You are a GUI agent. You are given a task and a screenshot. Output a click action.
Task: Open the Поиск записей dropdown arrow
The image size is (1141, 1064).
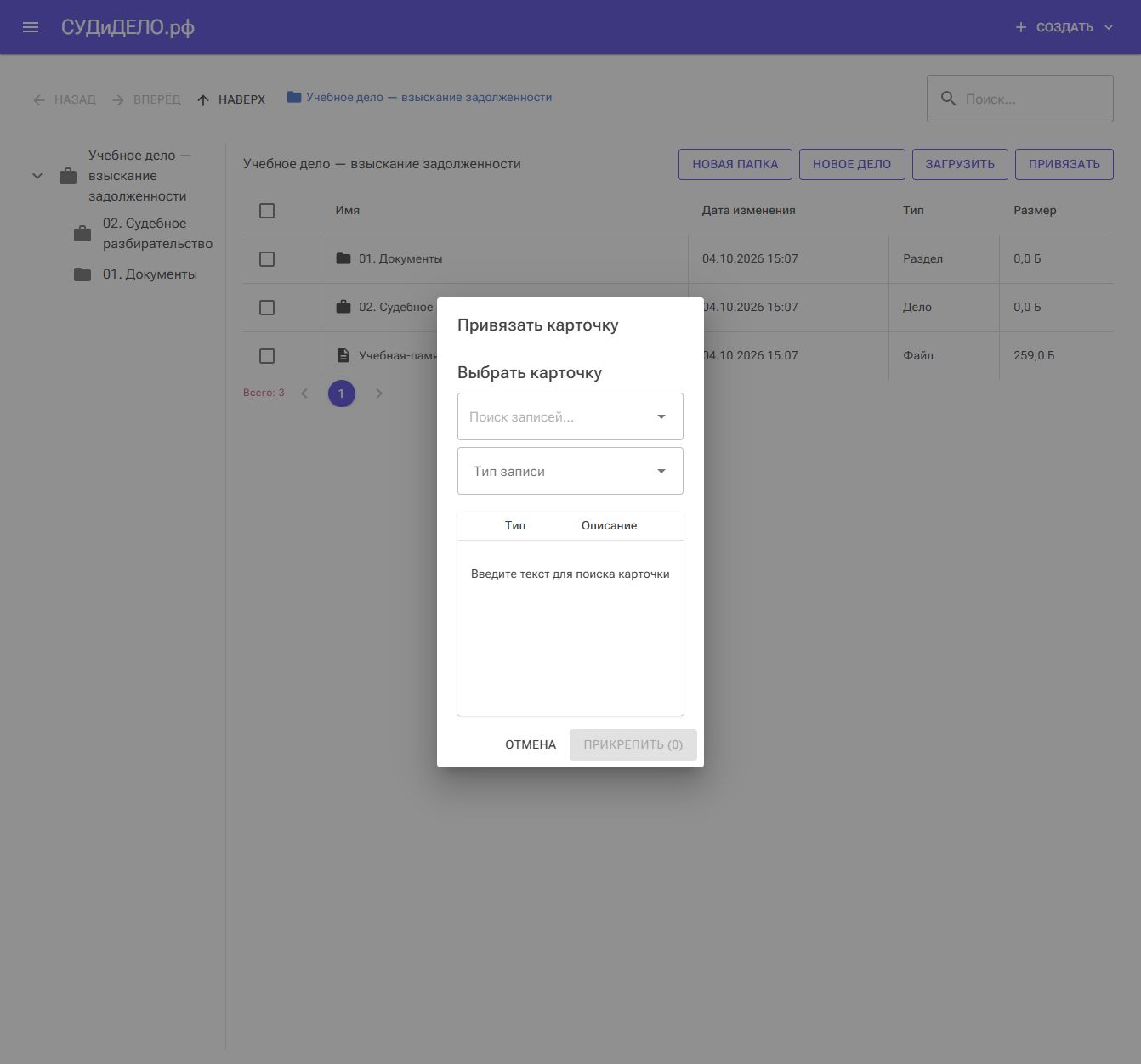click(661, 416)
